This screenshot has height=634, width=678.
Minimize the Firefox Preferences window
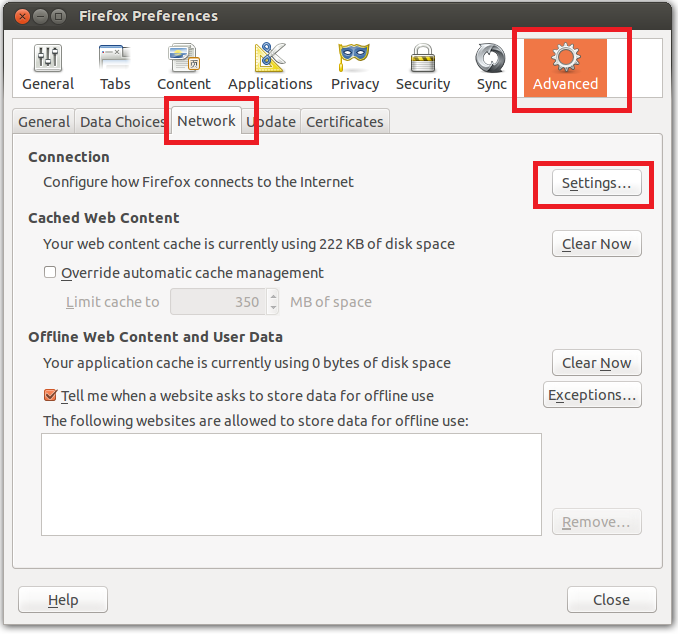pos(40,16)
